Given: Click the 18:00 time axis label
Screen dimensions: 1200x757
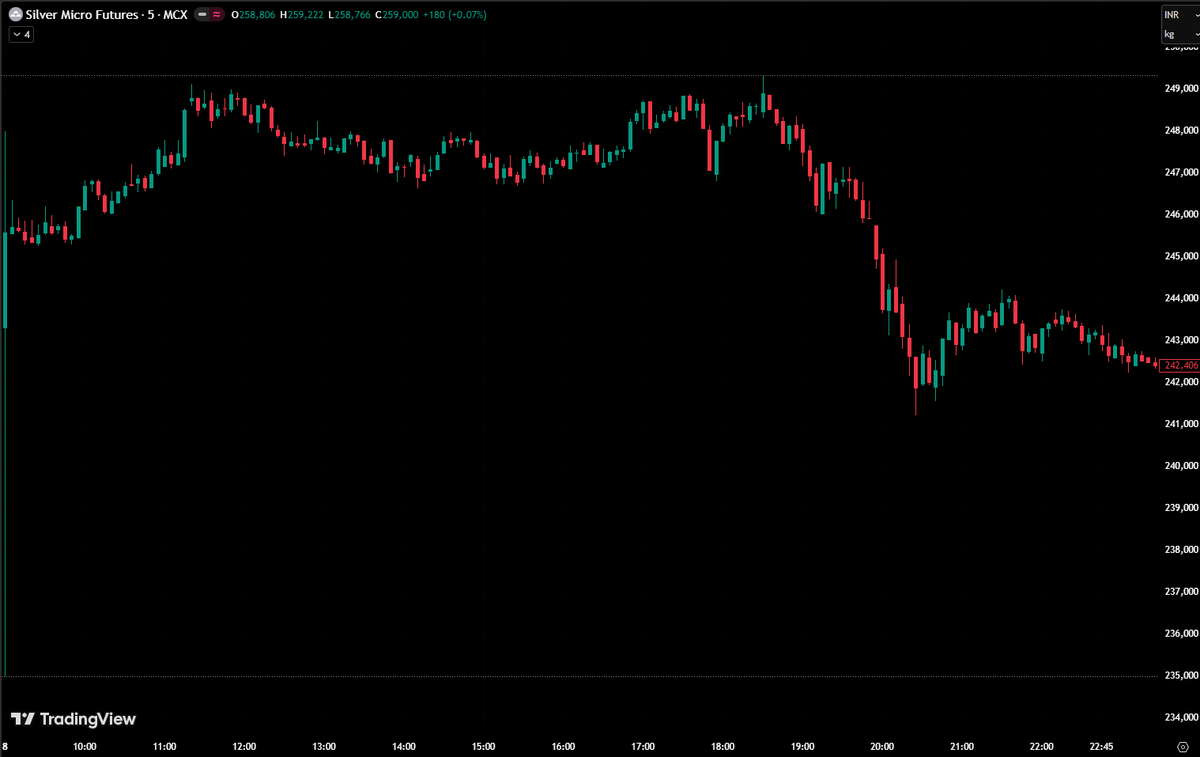Looking at the screenshot, I should 723,747.
